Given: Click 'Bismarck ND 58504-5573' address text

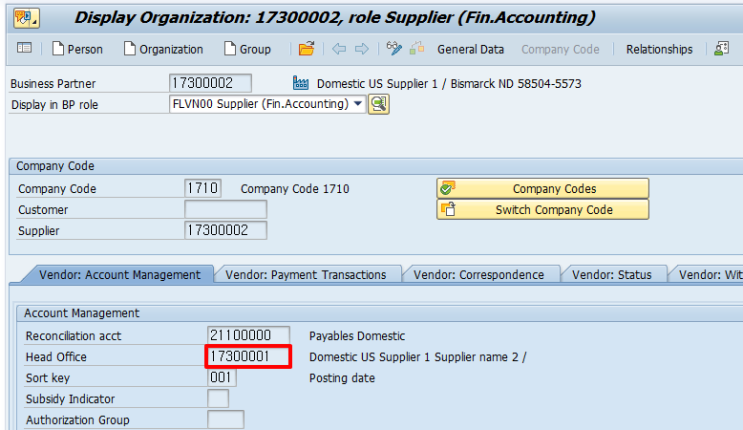Looking at the screenshot, I should tap(516, 84).
